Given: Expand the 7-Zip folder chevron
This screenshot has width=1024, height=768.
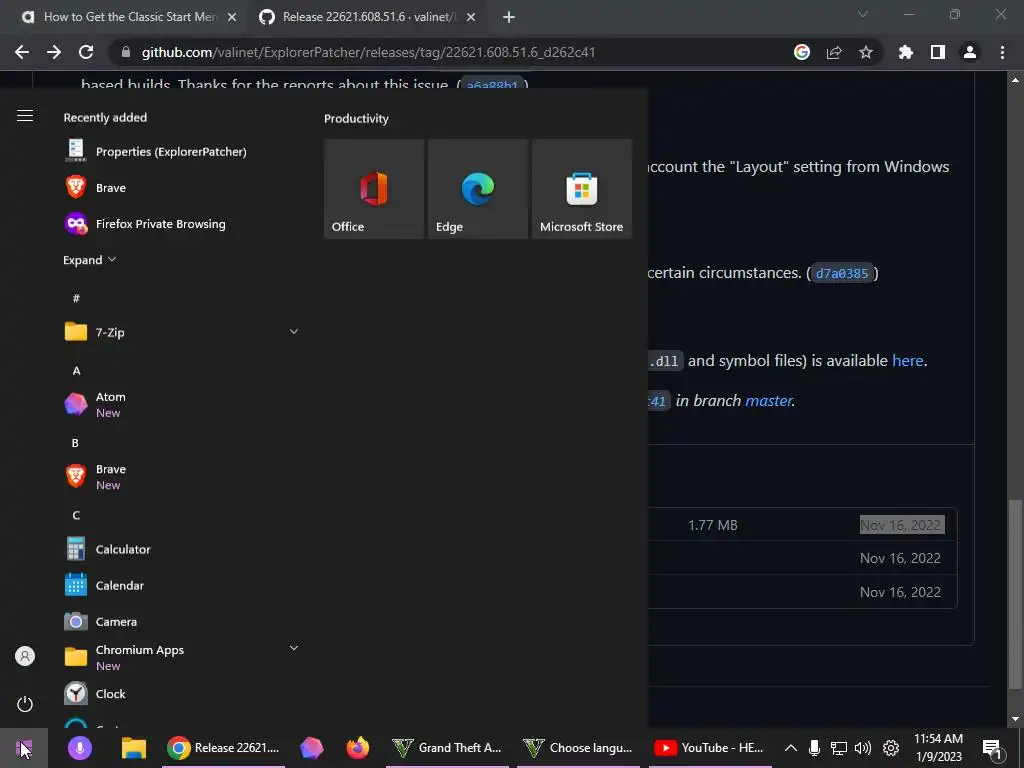Looking at the screenshot, I should 294,332.
